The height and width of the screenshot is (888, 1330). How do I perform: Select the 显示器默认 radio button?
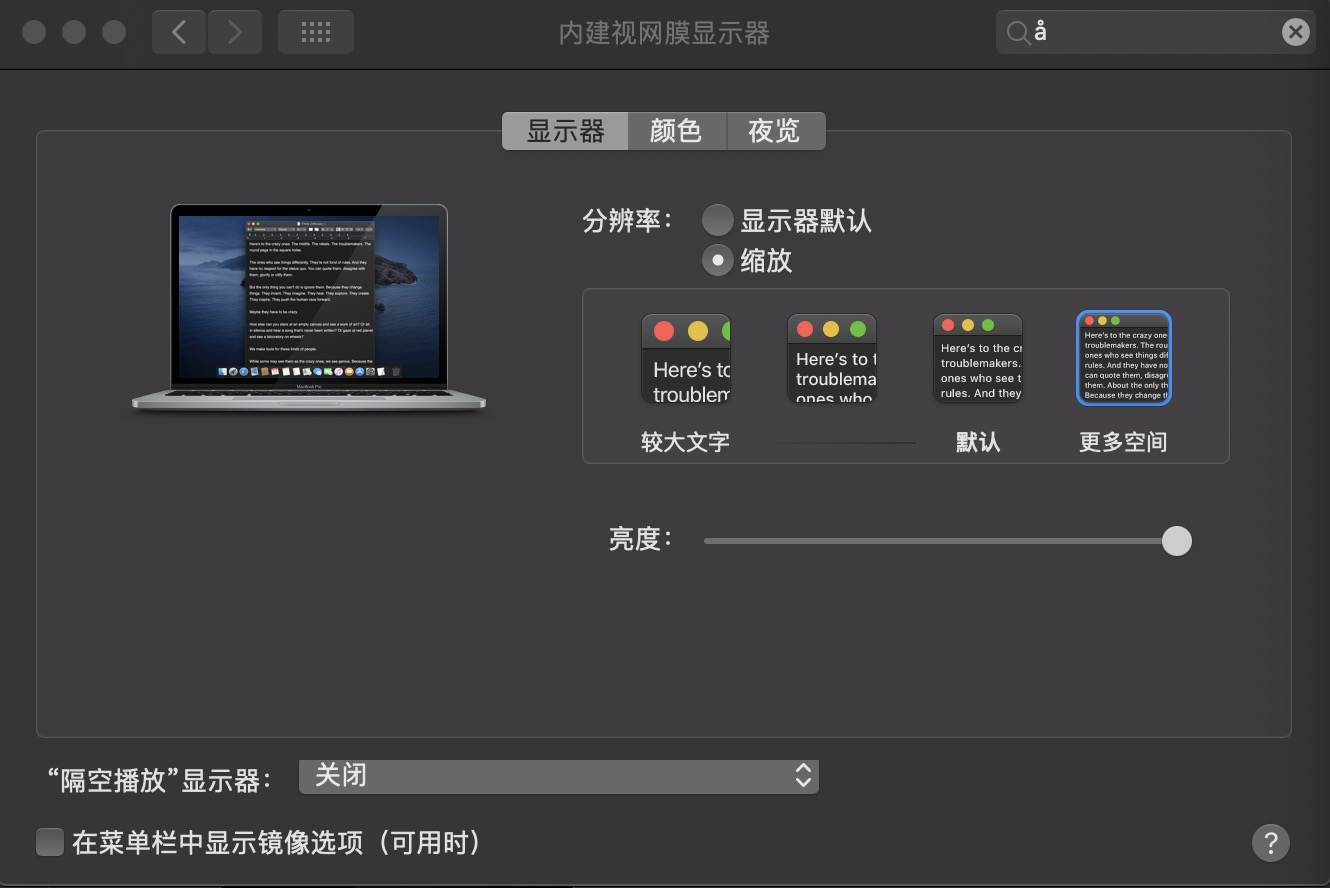[x=717, y=220]
